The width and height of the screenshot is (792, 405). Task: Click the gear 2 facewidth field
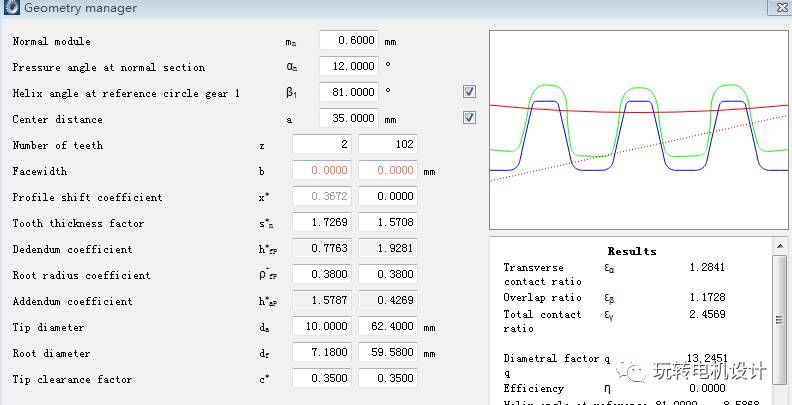point(388,170)
